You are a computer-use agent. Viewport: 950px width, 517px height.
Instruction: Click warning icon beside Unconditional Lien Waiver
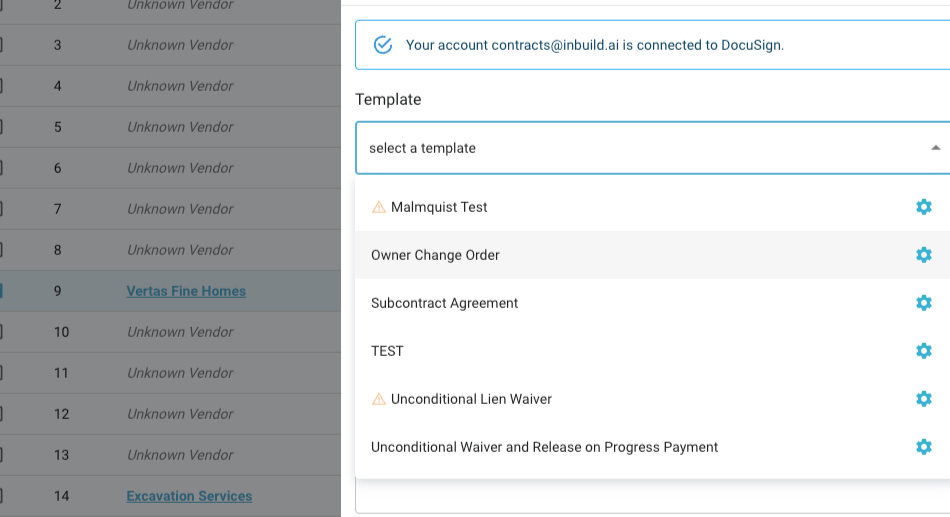click(x=379, y=399)
